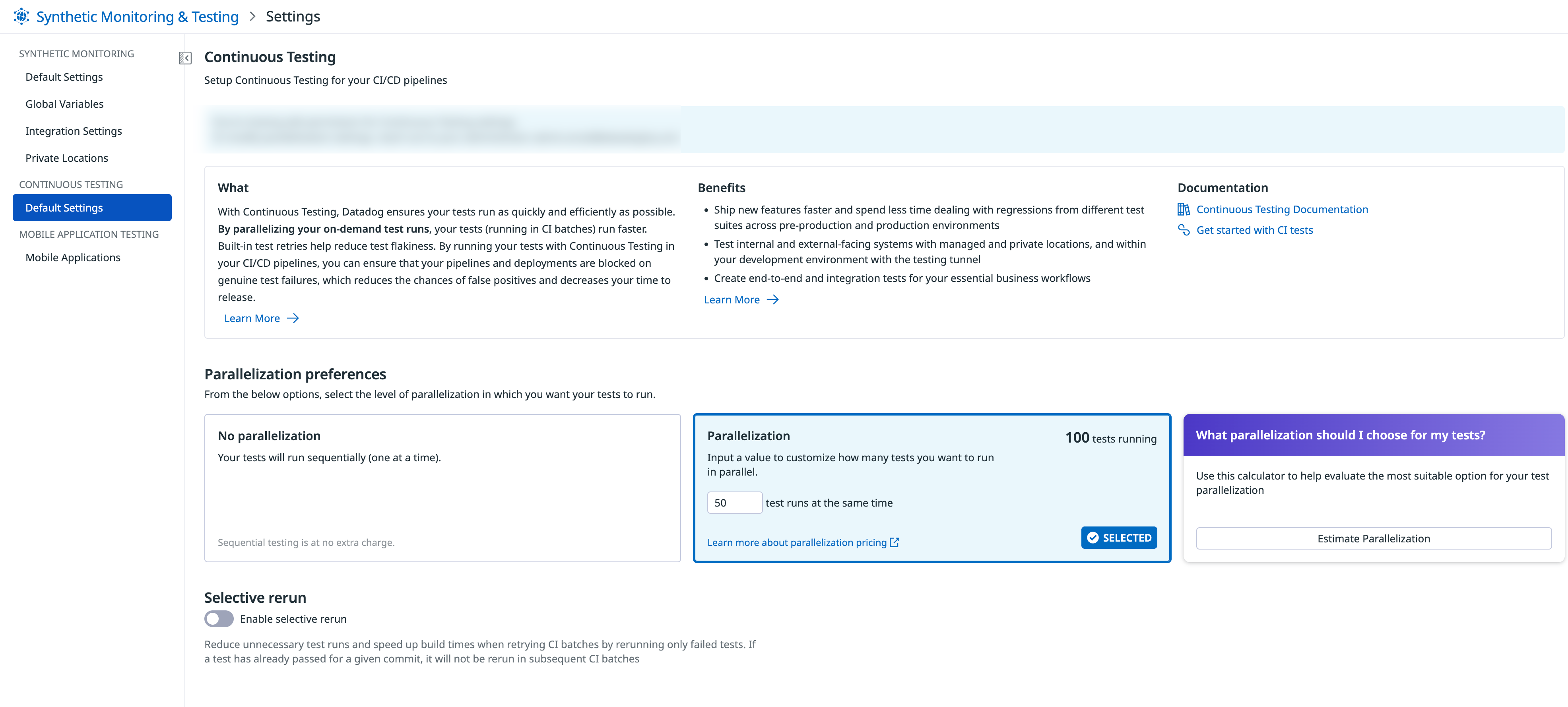Collapse the sidebar with panel icon
The height and width of the screenshot is (707, 1568).
(185, 58)
